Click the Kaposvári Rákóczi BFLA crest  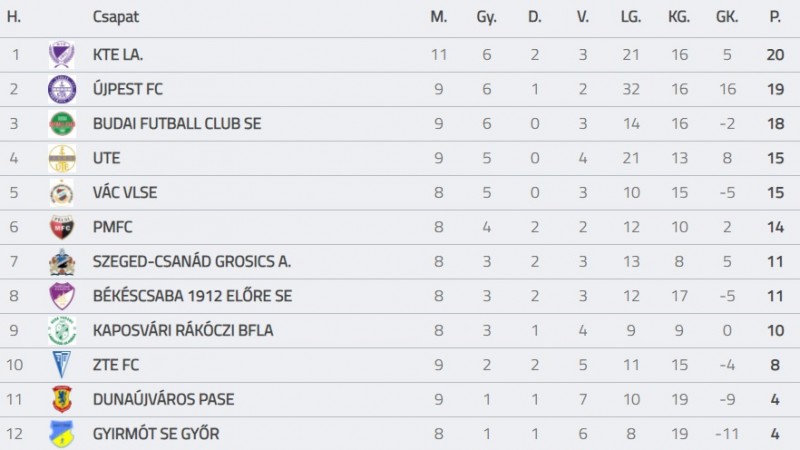62,331
